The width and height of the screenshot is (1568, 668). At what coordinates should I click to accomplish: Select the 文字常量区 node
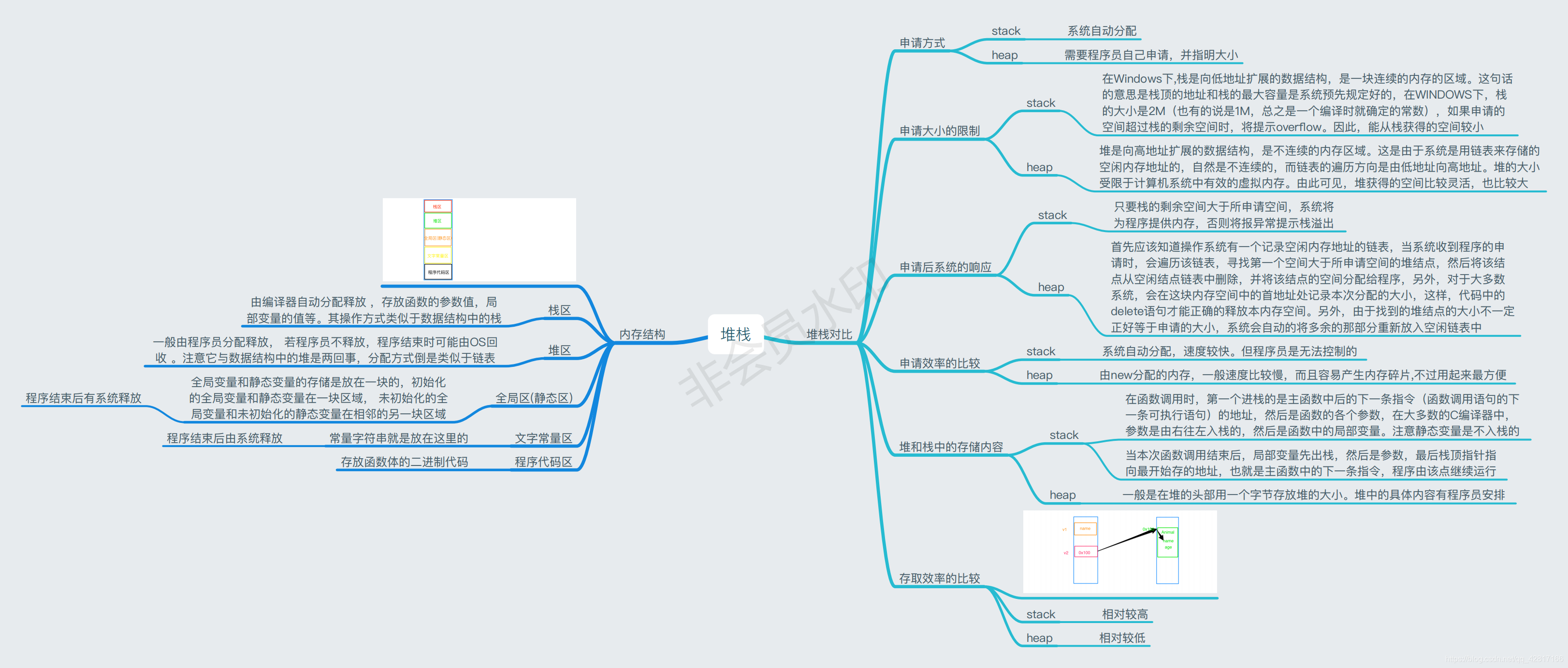[x=544, y=438]
